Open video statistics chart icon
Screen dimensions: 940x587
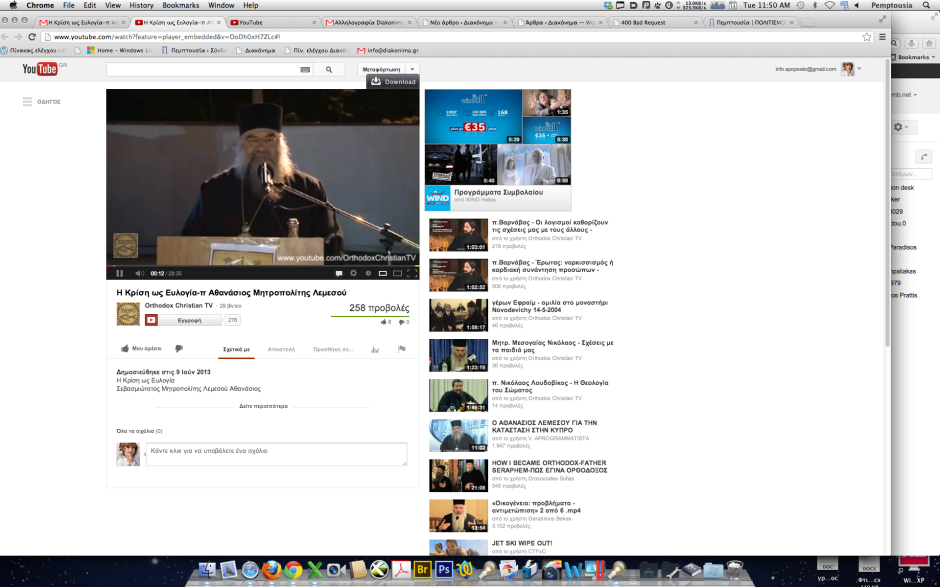tap(375, 349)
